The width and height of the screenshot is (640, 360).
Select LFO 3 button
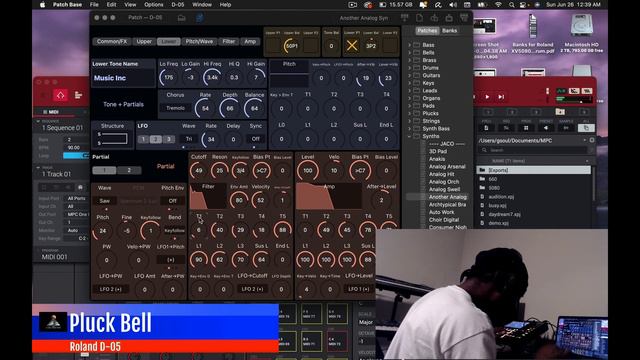click(x=169, y=139)
